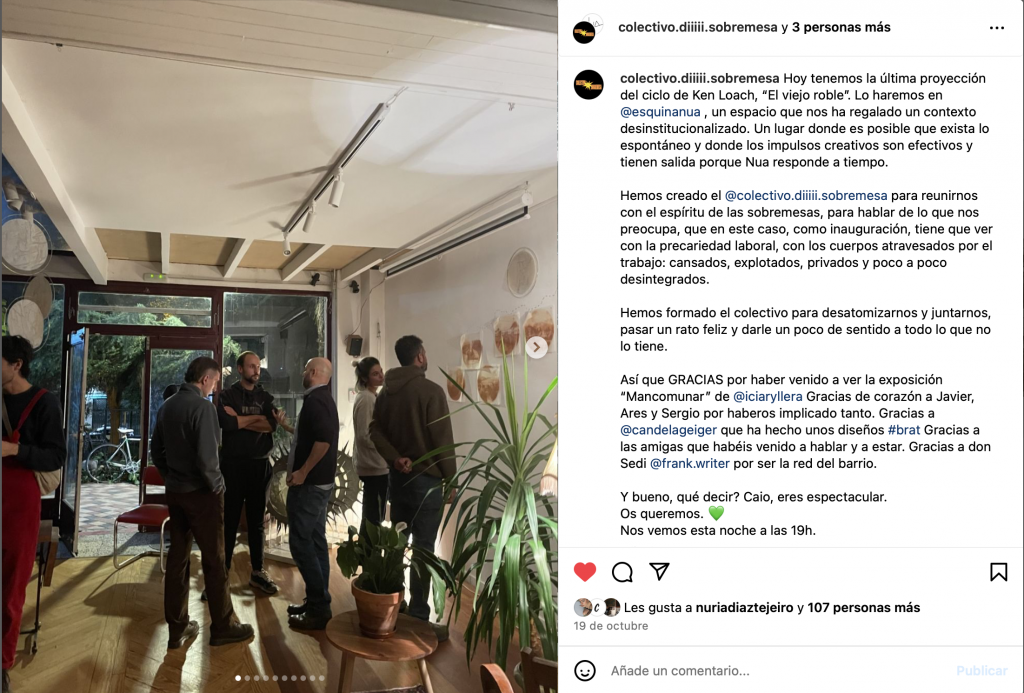Screen dimensions: 1024x693
Task: Click the header profile avatar of colectivo.diiiii.sobremesa
Action: pos(585,31)
